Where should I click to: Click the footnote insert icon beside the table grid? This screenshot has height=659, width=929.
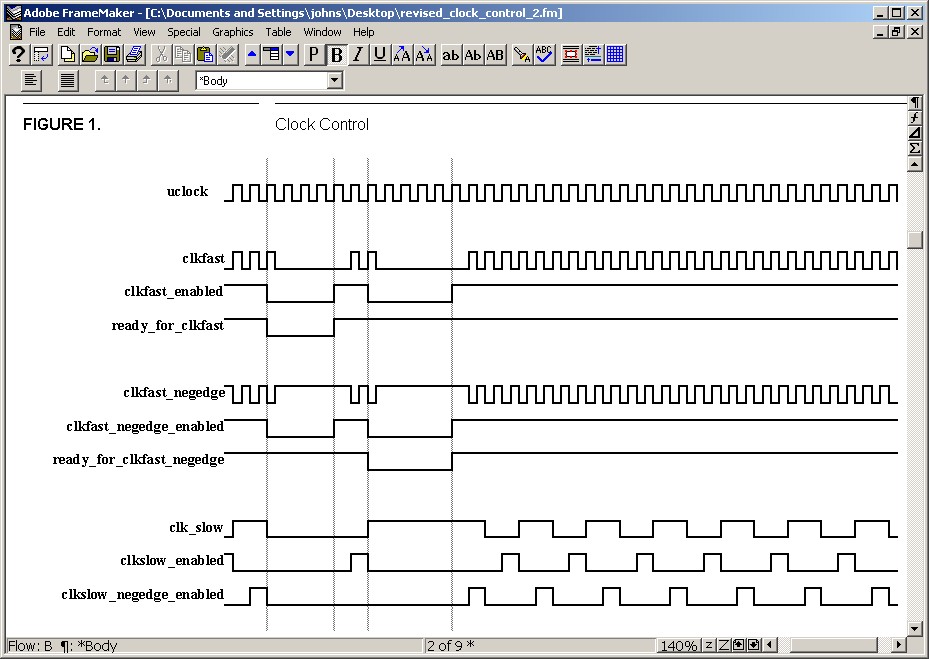[x=593, y=55]
